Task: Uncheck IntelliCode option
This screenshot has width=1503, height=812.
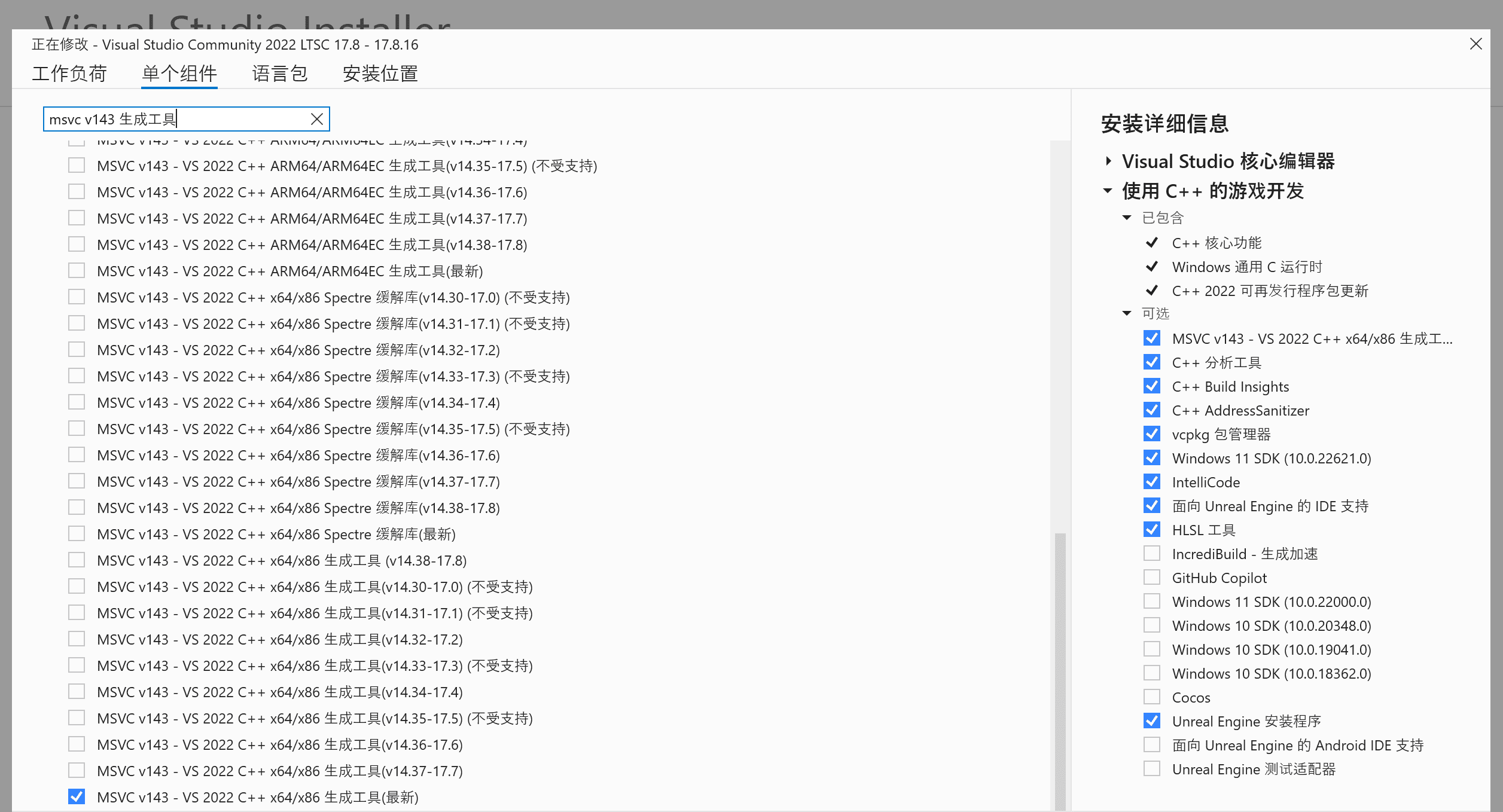Action: (x=1151, y=481)
